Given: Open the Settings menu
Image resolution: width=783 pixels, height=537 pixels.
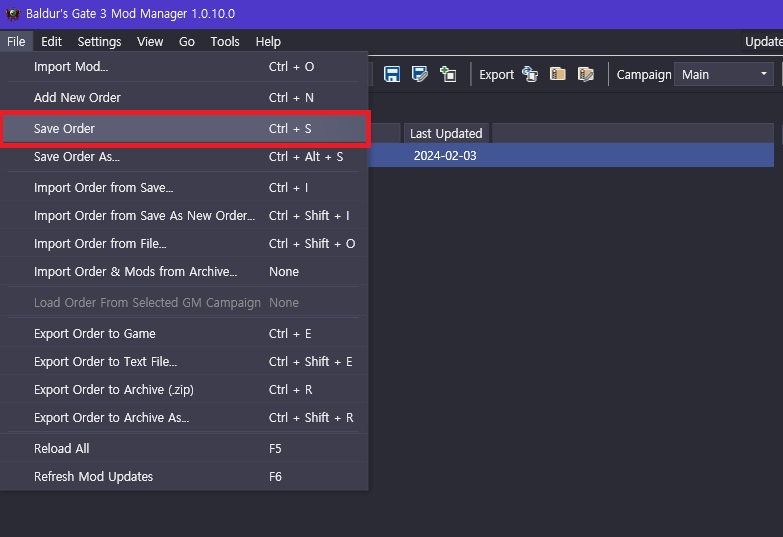Looking at the screenshot, I should [x=99, y=41].
